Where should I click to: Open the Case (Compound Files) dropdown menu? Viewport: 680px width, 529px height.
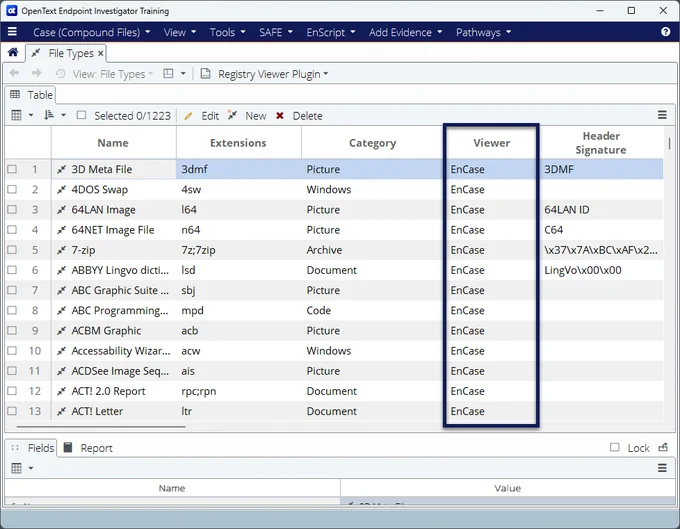[x=92, y=32]
